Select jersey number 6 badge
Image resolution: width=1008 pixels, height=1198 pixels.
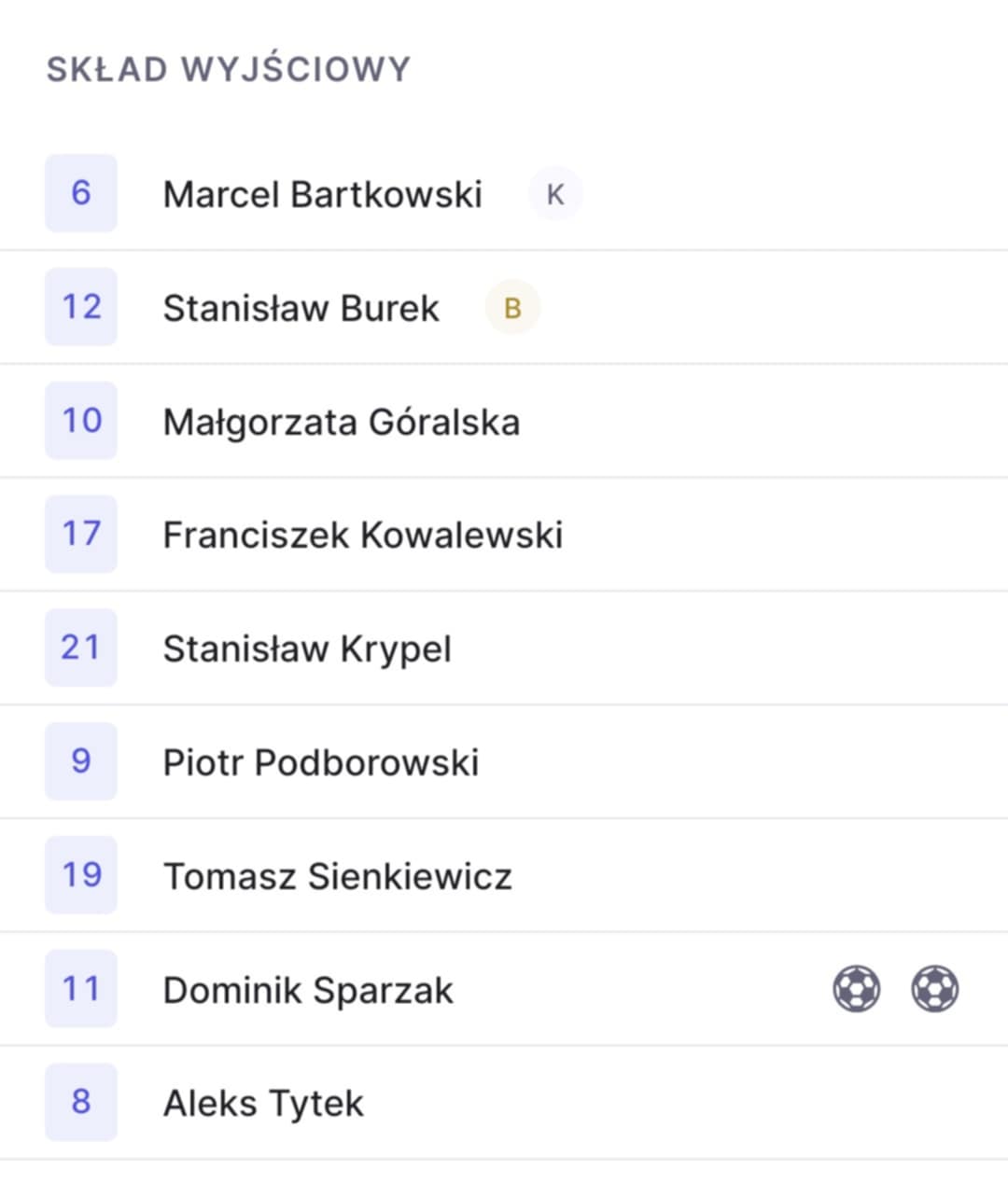tap(81, 193)
